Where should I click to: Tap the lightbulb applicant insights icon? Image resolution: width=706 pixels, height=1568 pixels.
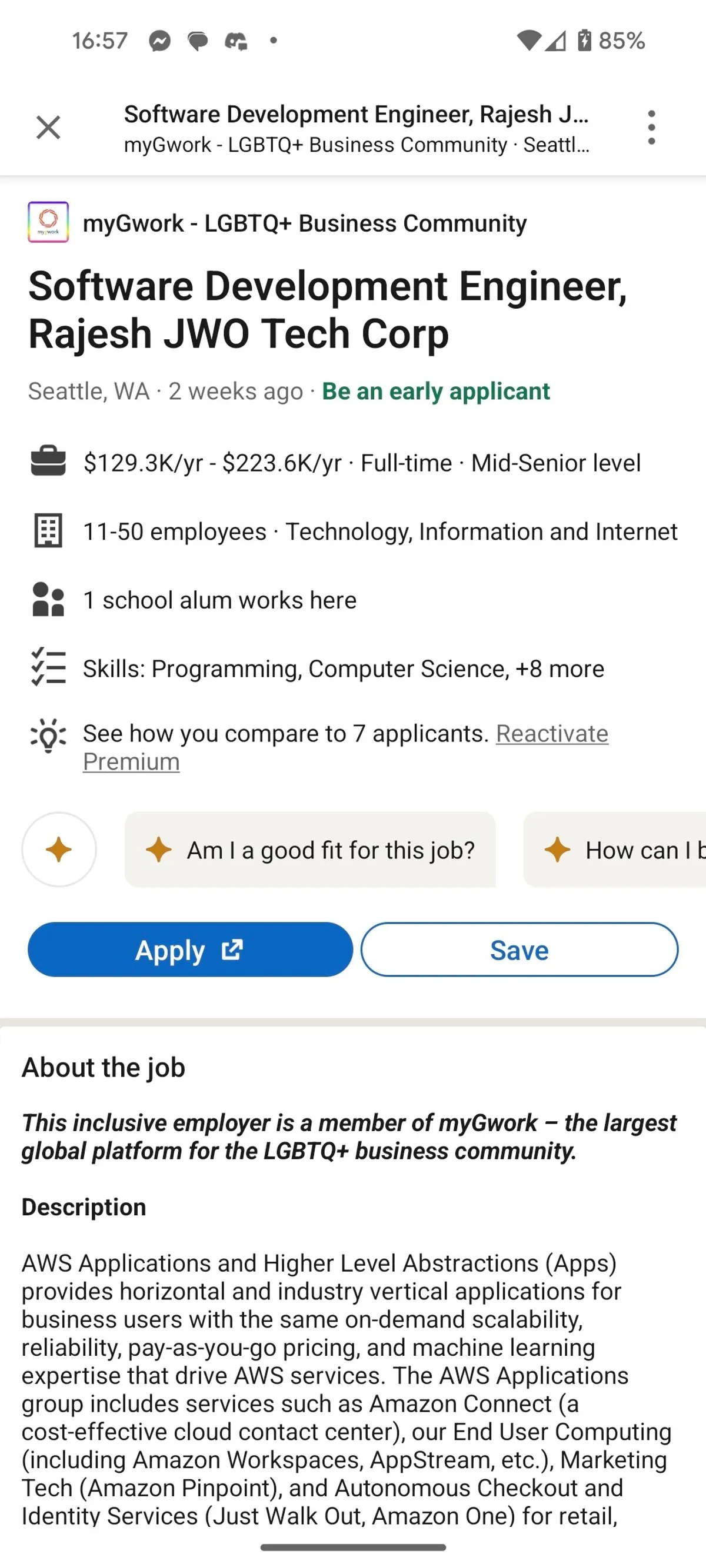coord(48,736)
